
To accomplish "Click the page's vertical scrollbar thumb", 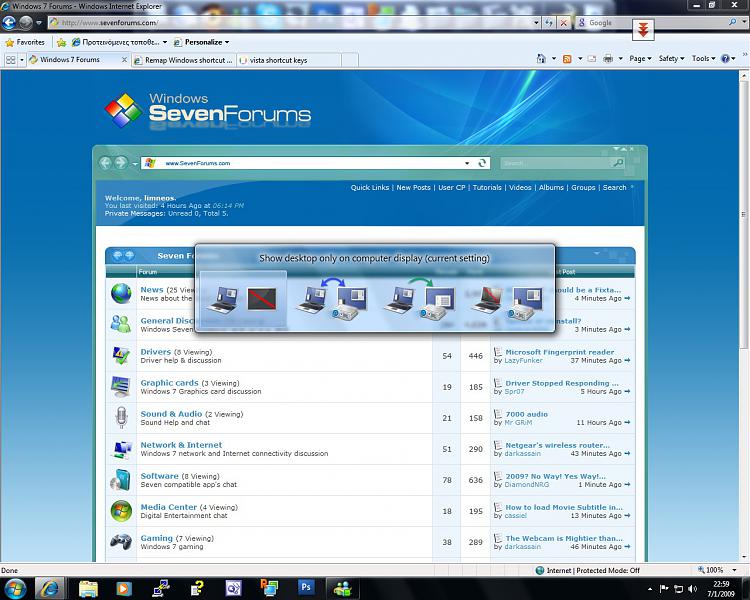I will pyautogui.click(x=744, y=214).
